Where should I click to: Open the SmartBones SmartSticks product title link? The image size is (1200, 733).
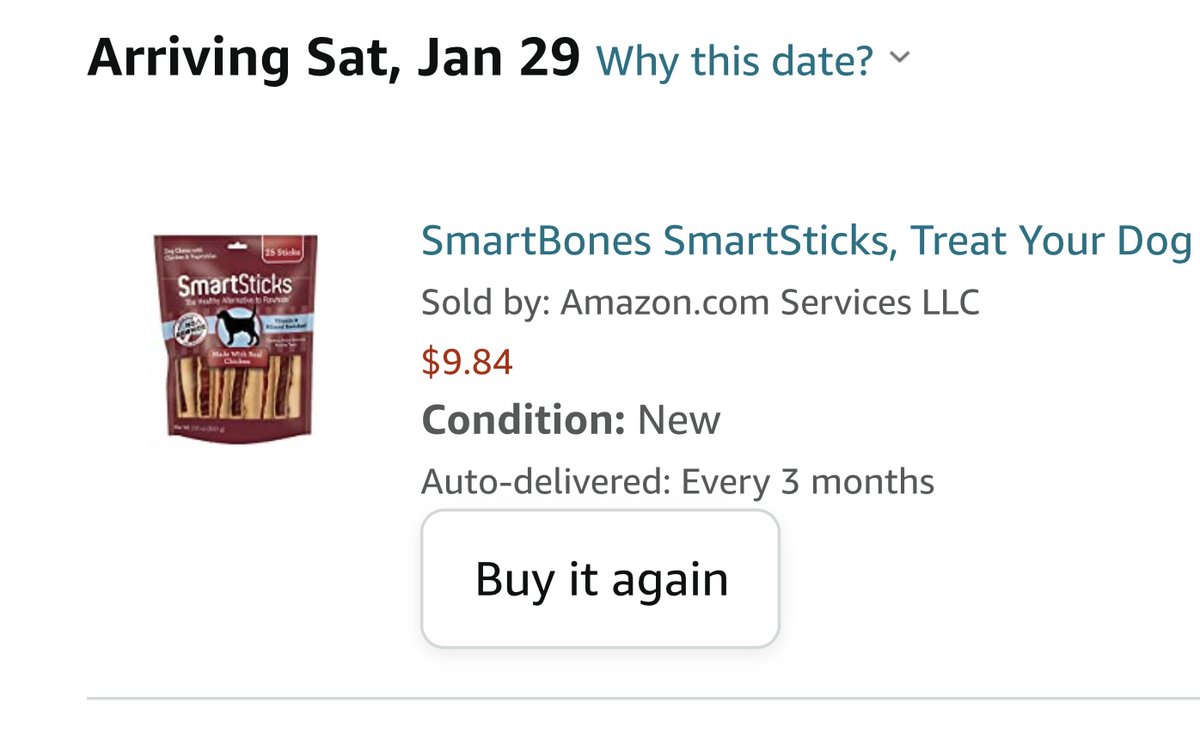pyautogui.click(x=805, y=241)
